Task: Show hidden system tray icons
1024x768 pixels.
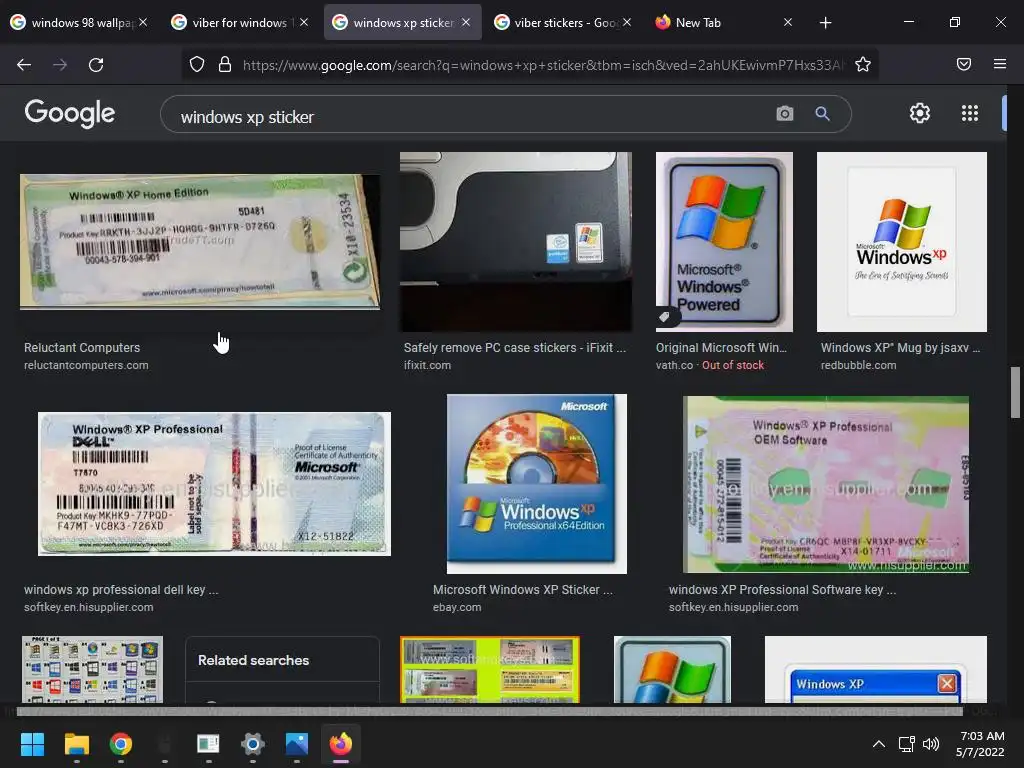Action: tap(879, 744)
